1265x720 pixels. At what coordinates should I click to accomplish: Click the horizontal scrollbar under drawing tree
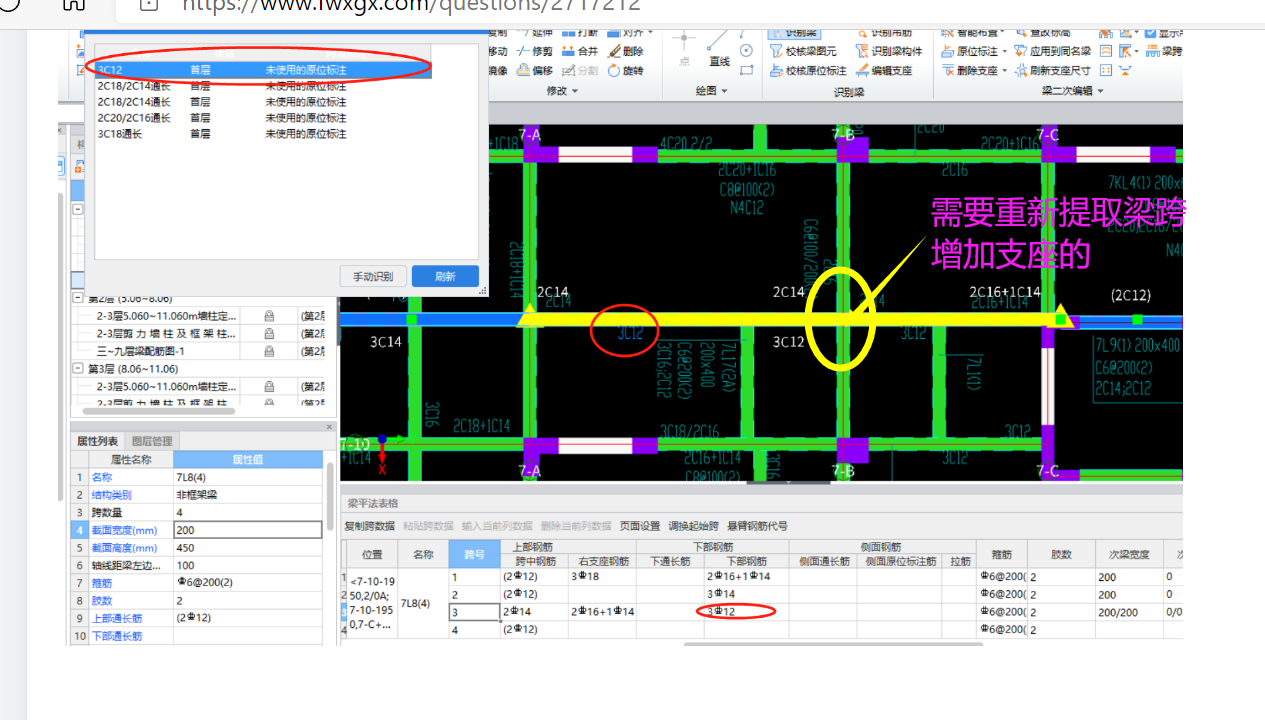tap(158, 410)
